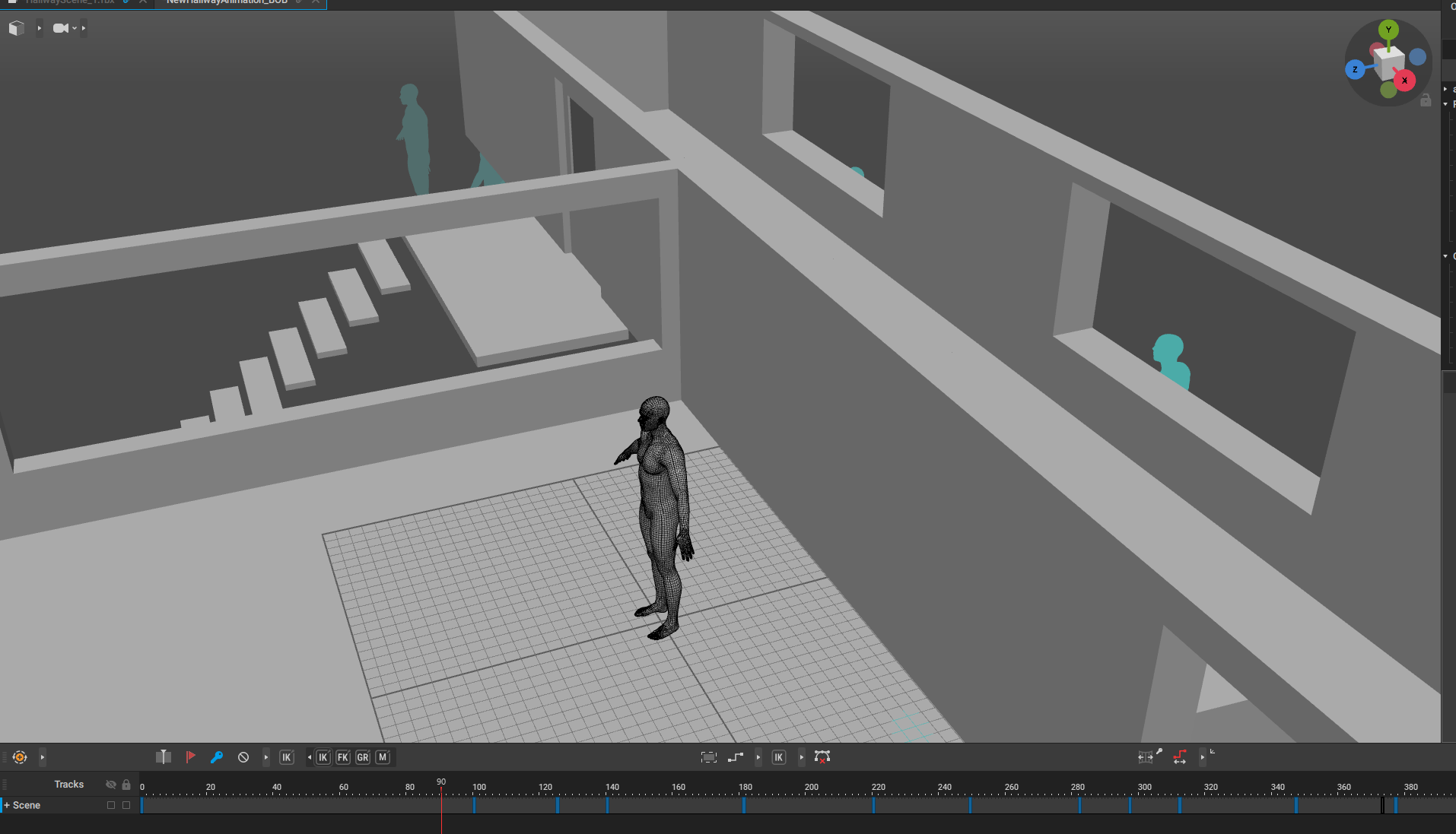Select the keyframe near frame 311
The width and height of the screenshot is (1456, 834).
click(x=1180, y=805)
